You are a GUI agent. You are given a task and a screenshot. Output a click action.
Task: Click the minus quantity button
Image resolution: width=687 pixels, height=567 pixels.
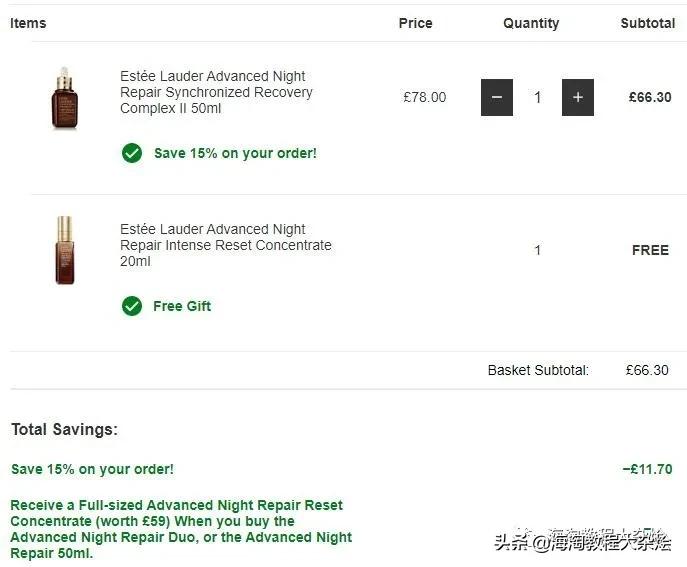click(497, 98)
